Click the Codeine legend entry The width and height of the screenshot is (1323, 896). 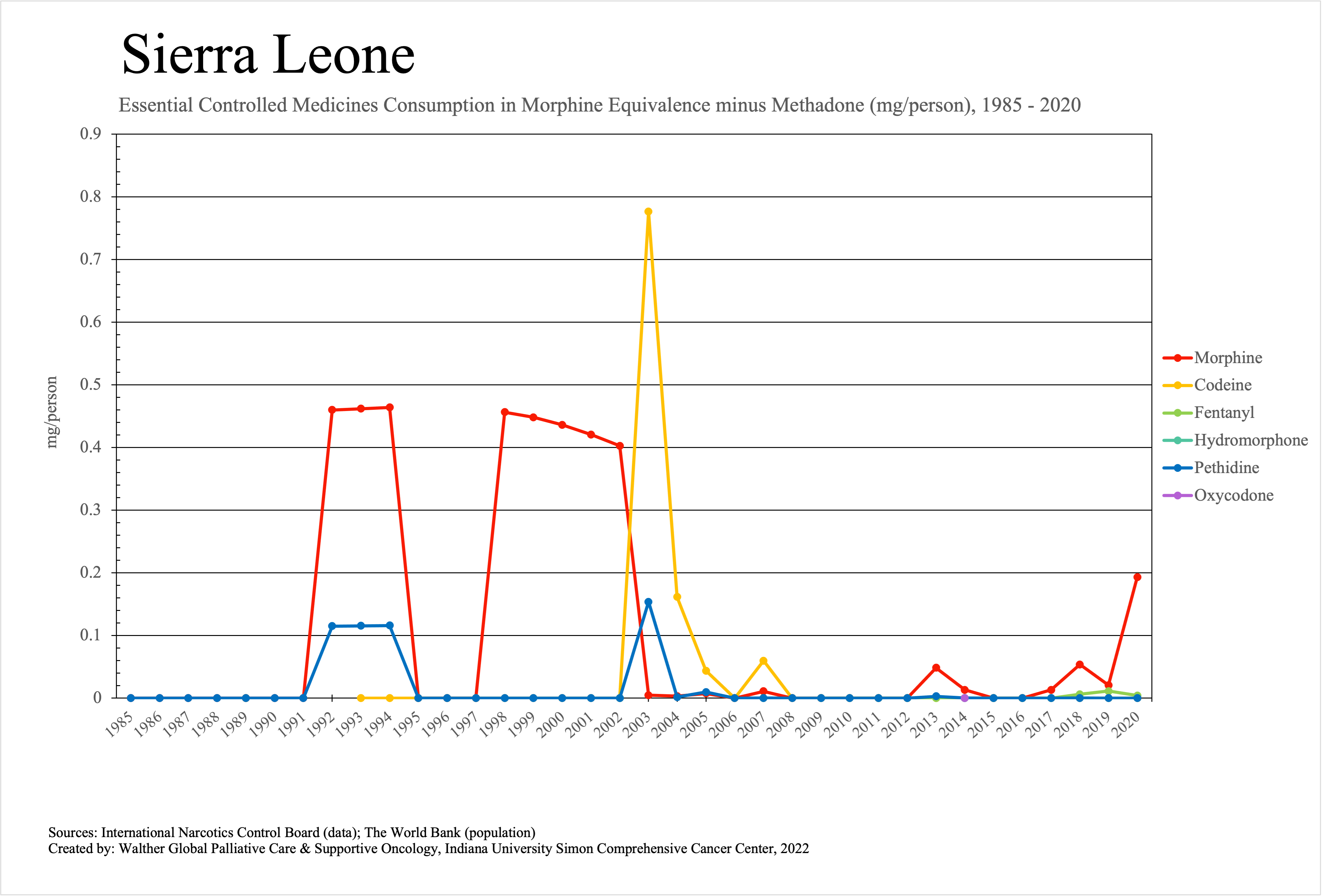1222,385
